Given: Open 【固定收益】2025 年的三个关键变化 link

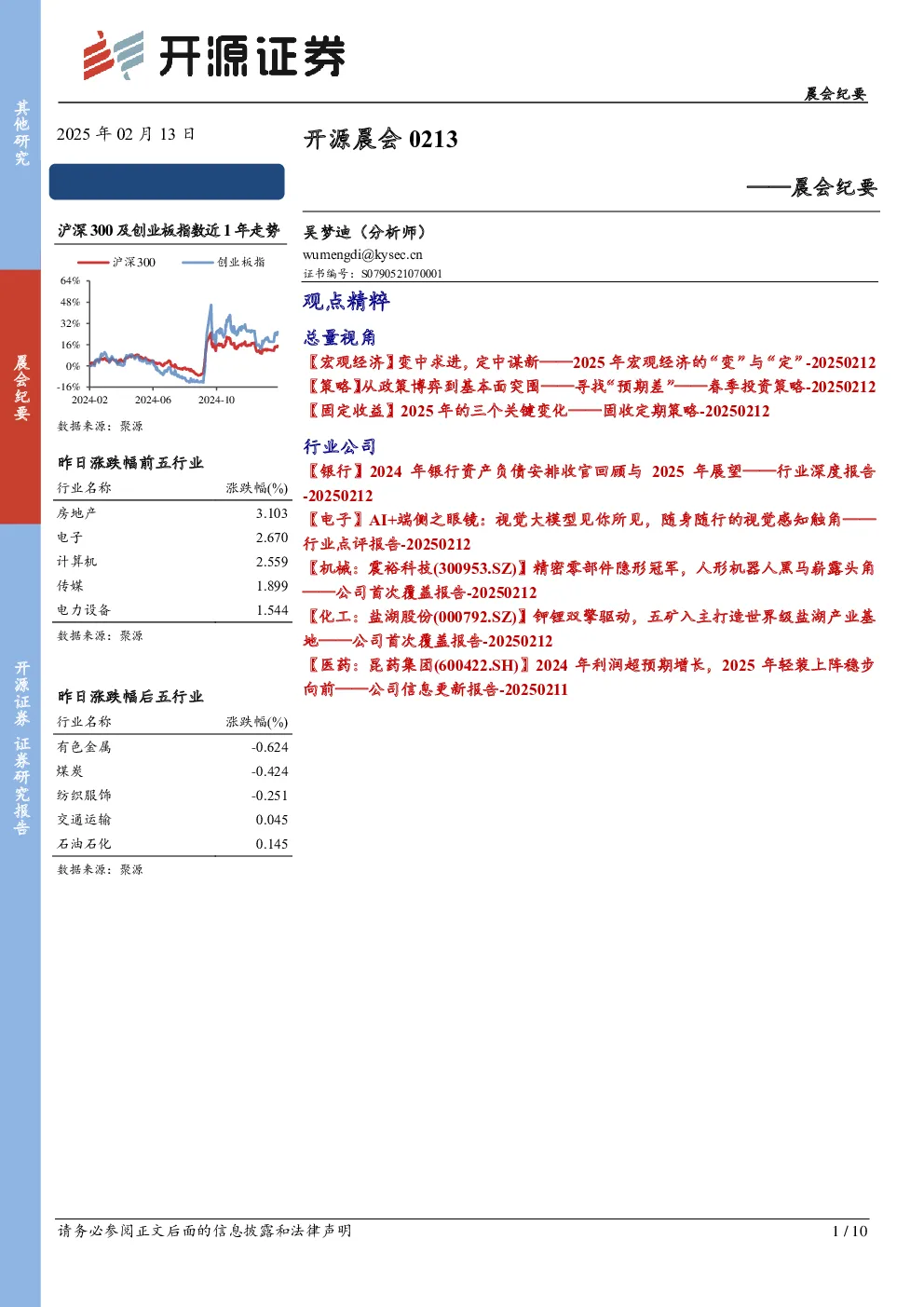Looking at the screenshot, I should [537, 411].
